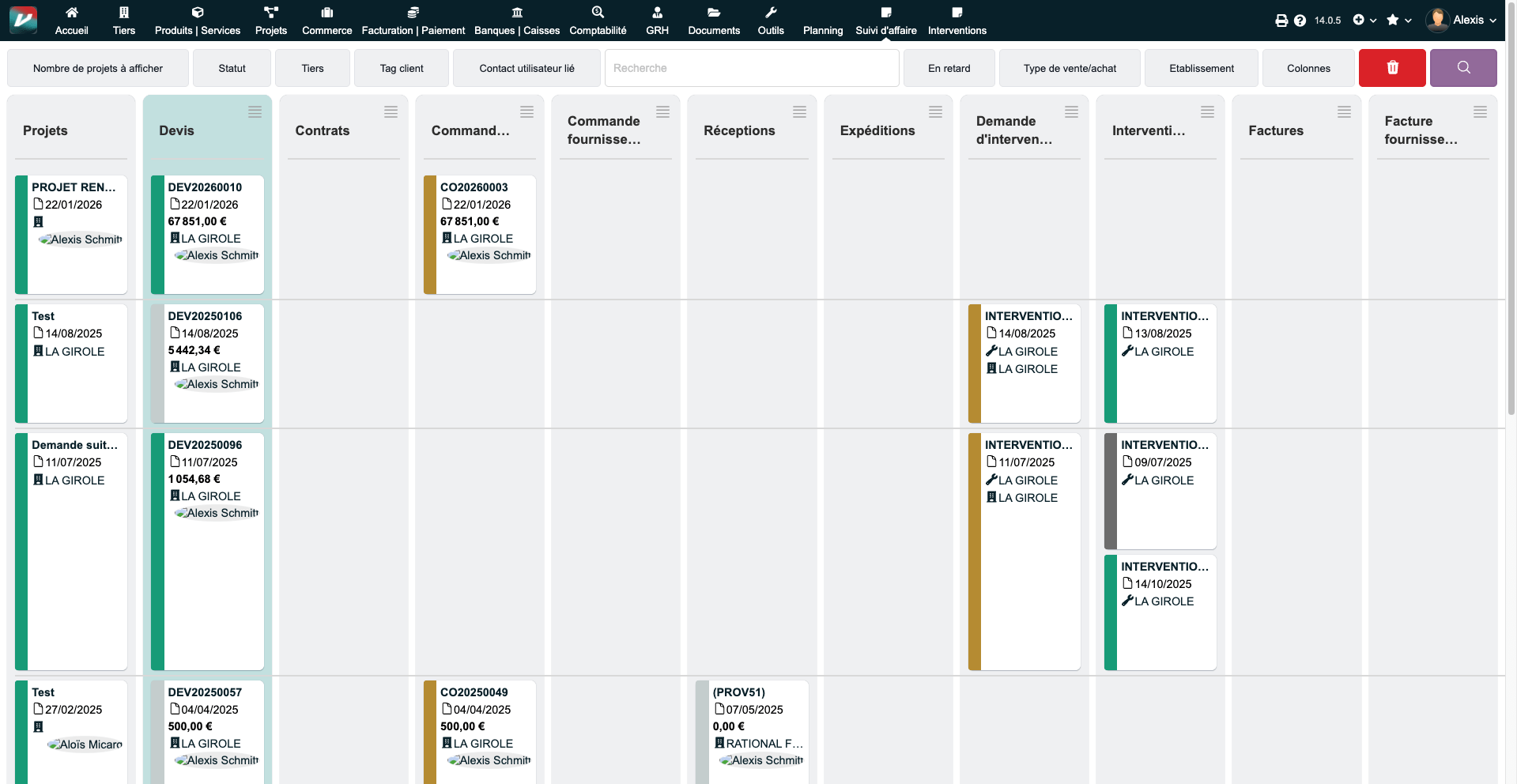Viewport: 1517px width, 784px height.
Task: Click the Recherche search input field
Action: click(751, 68)
